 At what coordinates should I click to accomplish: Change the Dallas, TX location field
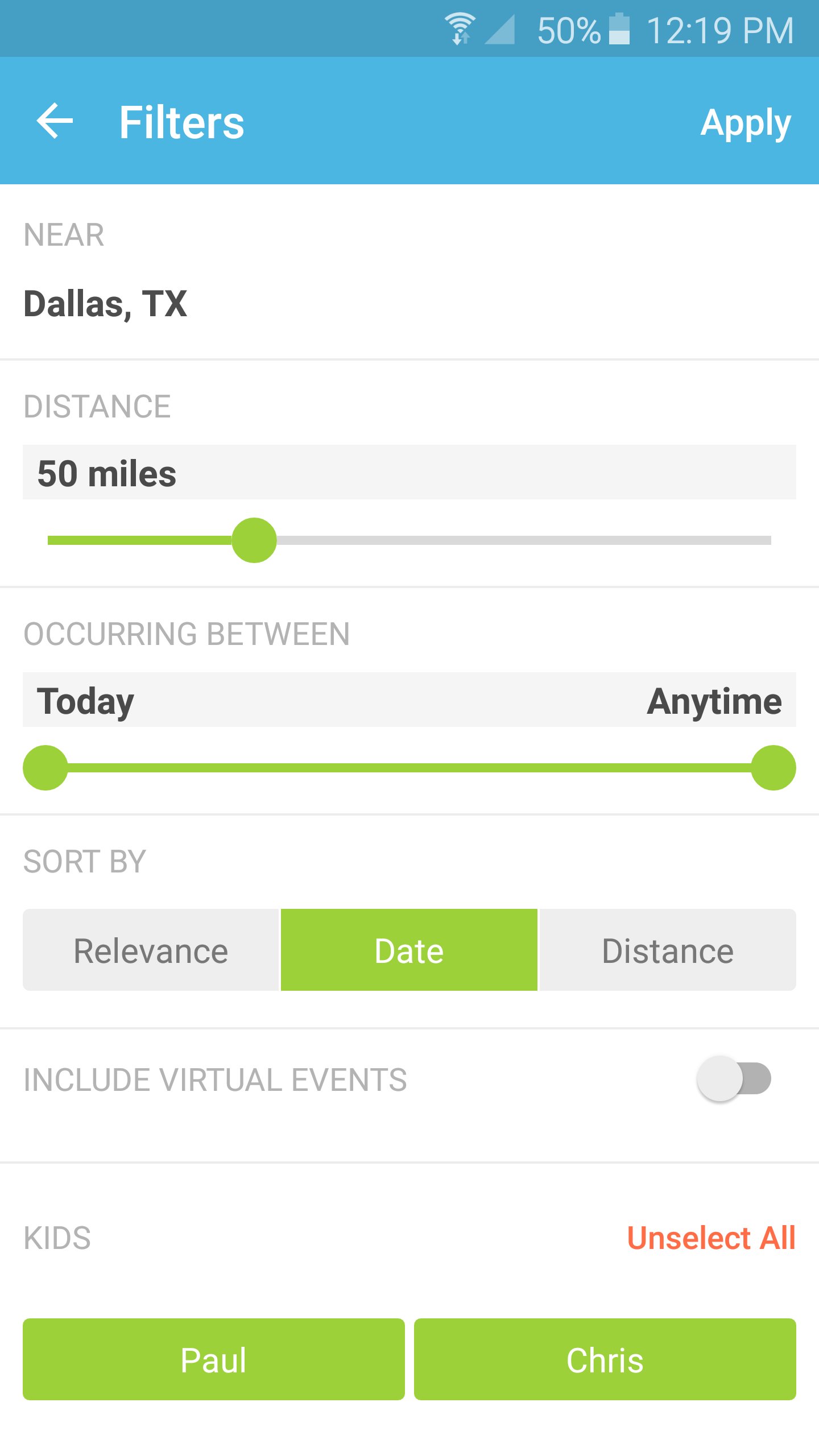[106, 304]
